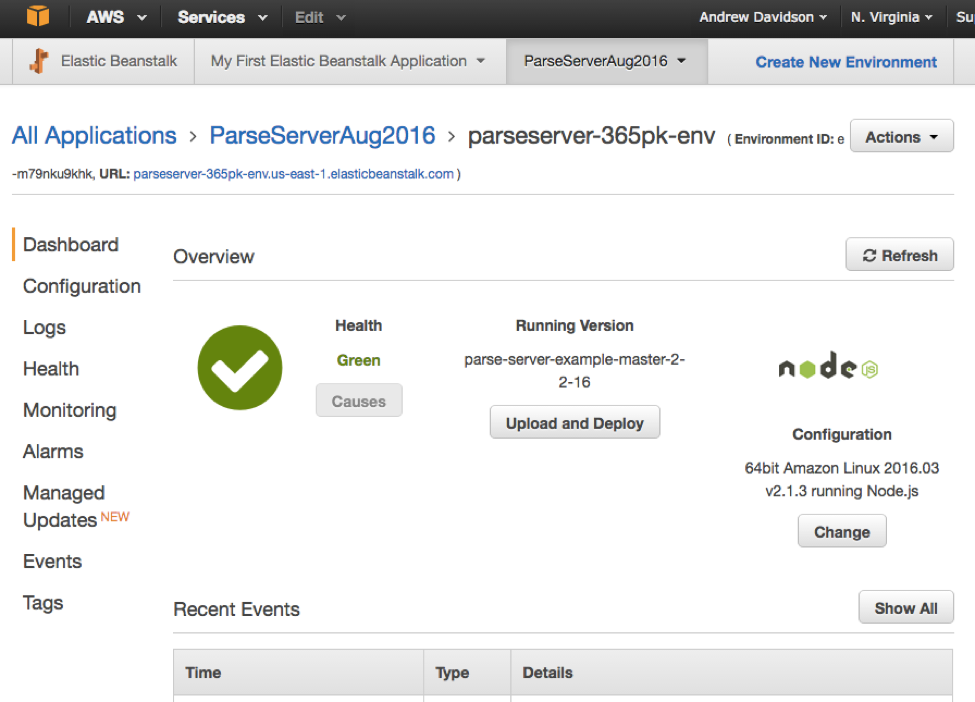Viewport: 975px width, 702px height.
Task: Open Tags in the sidebar
Action: (43, 603)
